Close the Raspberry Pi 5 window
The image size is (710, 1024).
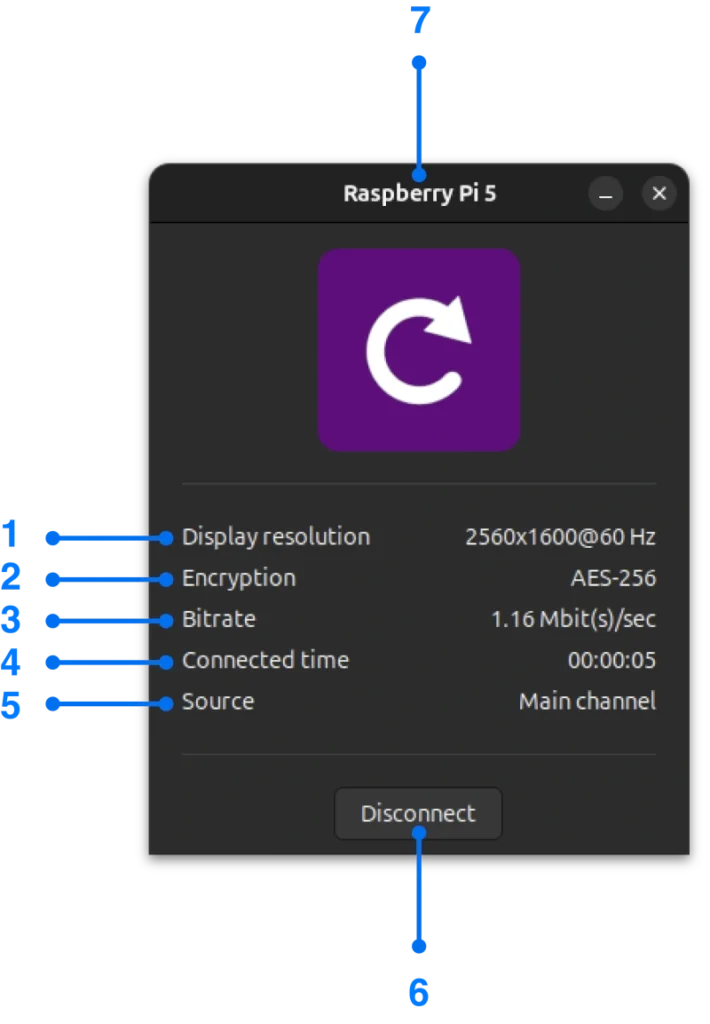pos(659,193)
